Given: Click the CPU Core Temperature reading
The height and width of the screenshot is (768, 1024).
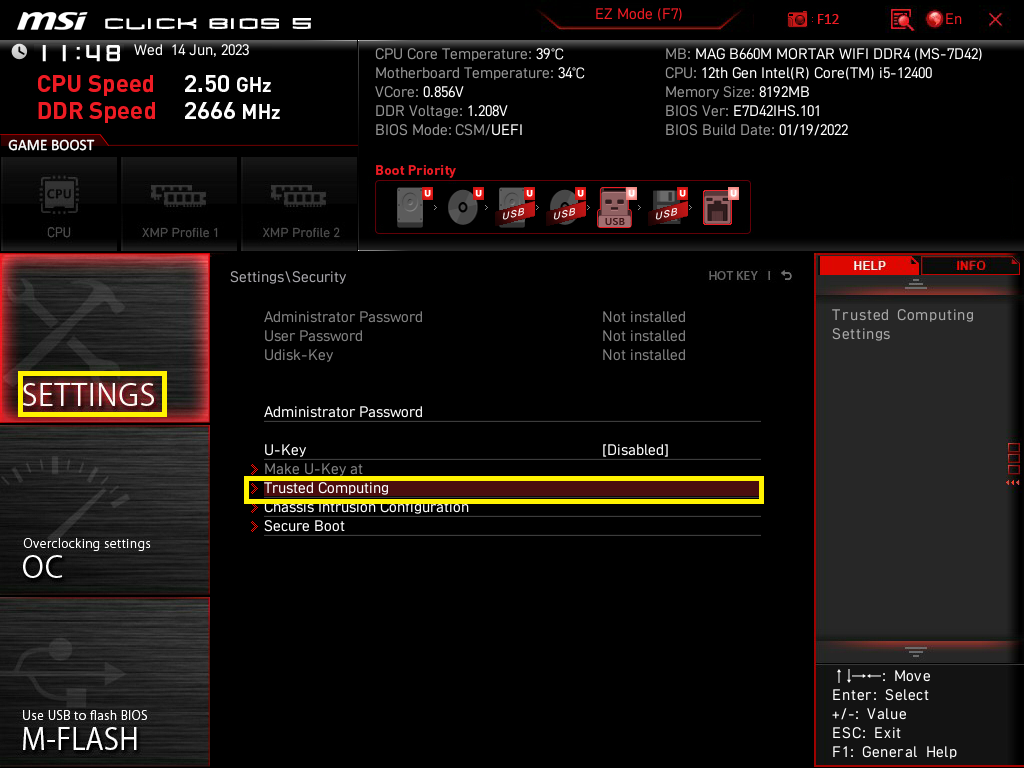Looking at the screenshot, I should tap(469, 54).
